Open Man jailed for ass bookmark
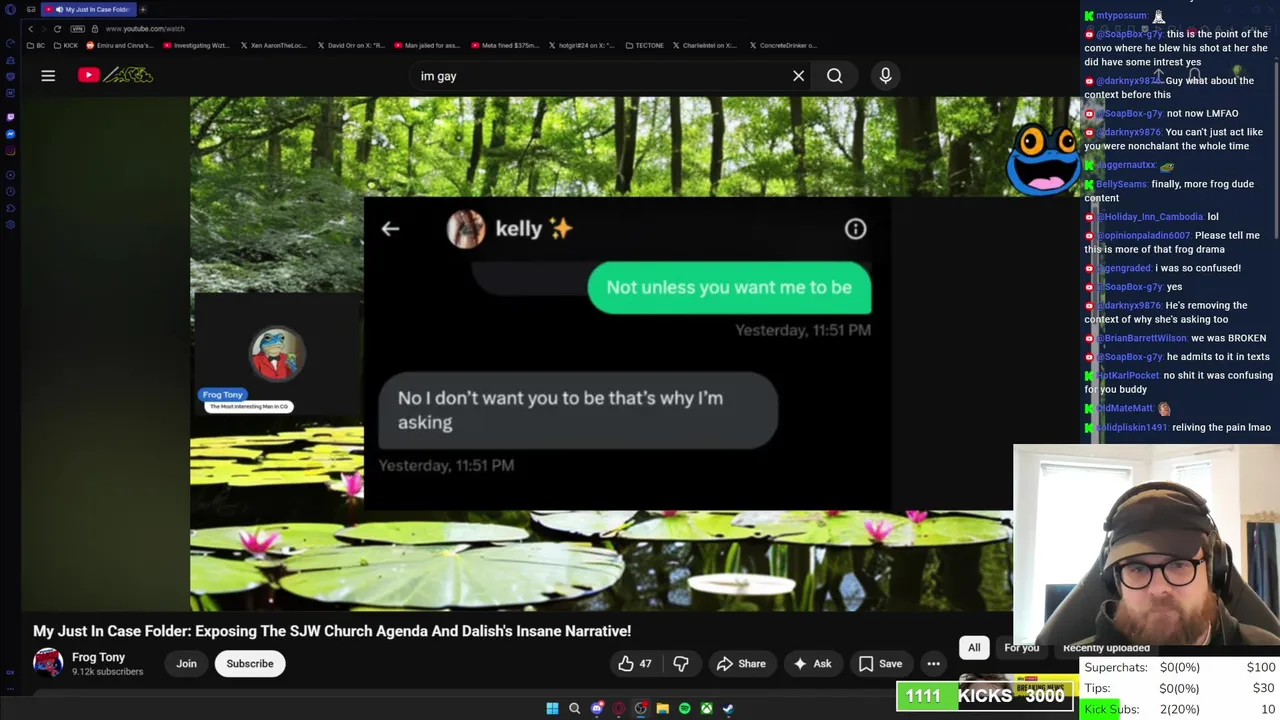 (427, 45)
